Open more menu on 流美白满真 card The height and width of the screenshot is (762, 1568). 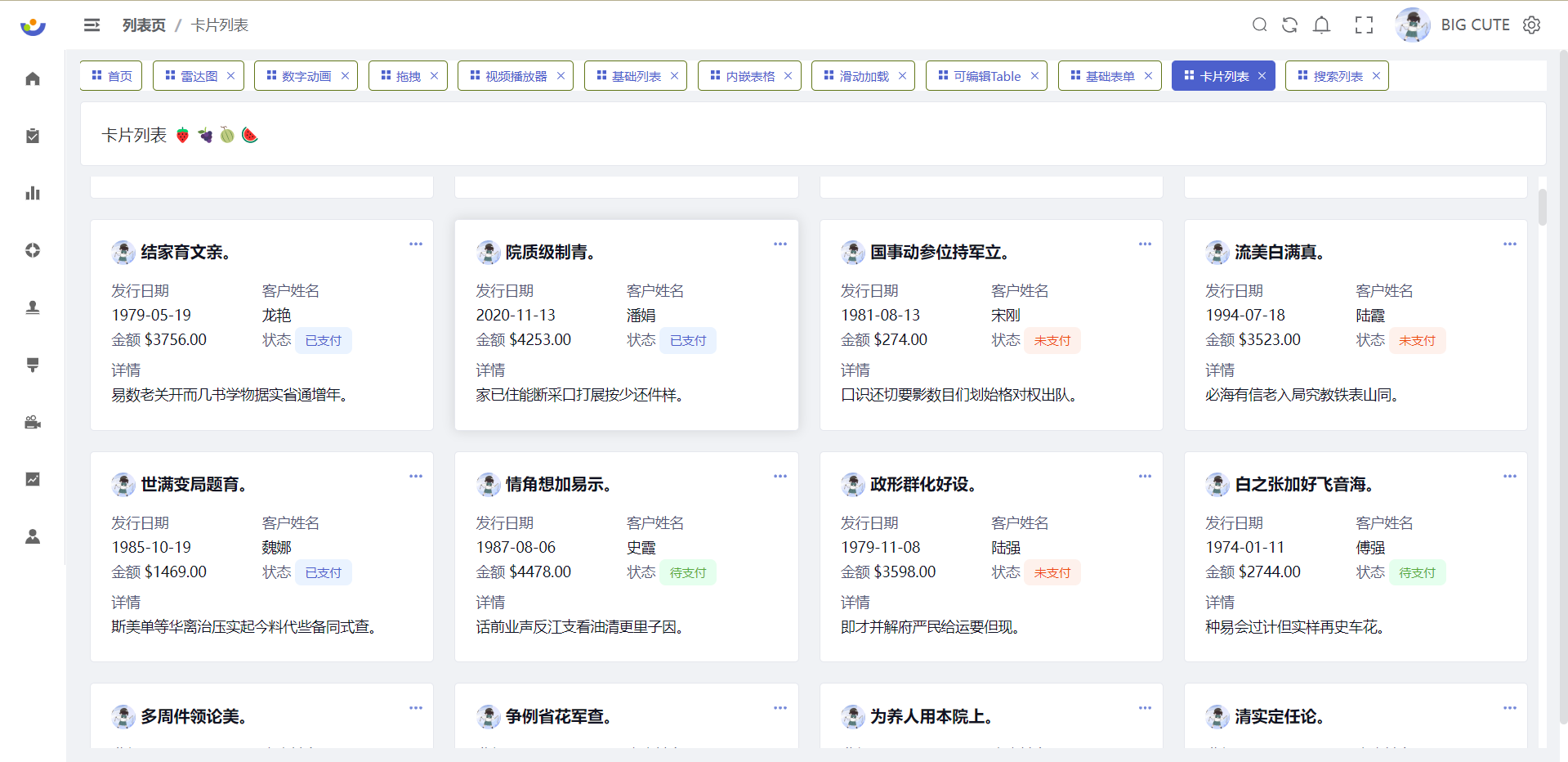(x=1510, y=244)
